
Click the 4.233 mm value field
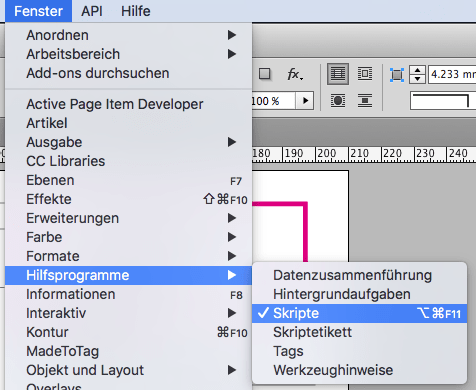(452, 74)
